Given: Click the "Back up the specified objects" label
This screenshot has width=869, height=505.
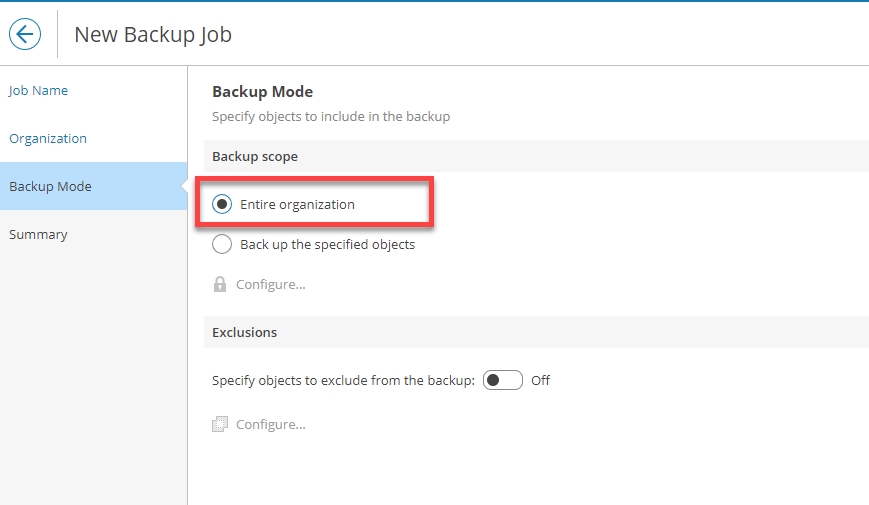Looking at the screenshot, I should (x=327, y=244).
